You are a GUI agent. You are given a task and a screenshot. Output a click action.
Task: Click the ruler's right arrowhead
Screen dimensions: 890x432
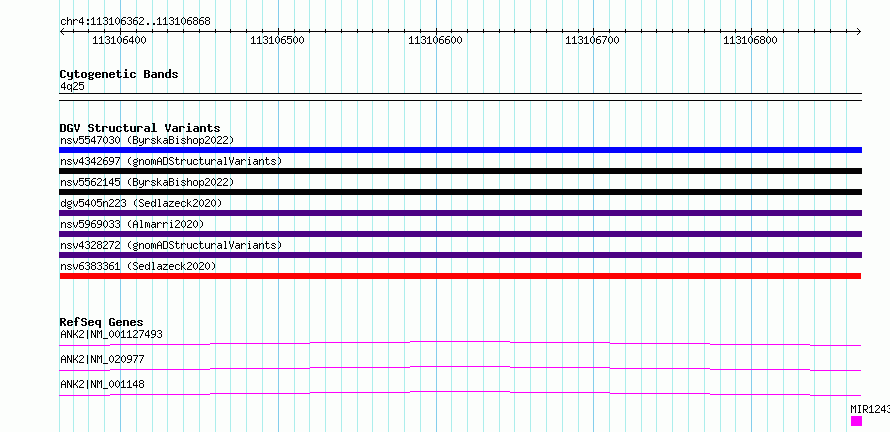pyautogui.click(x=859, y=32)
